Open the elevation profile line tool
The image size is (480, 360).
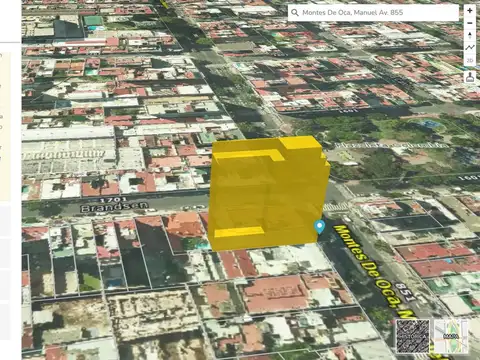470,48
